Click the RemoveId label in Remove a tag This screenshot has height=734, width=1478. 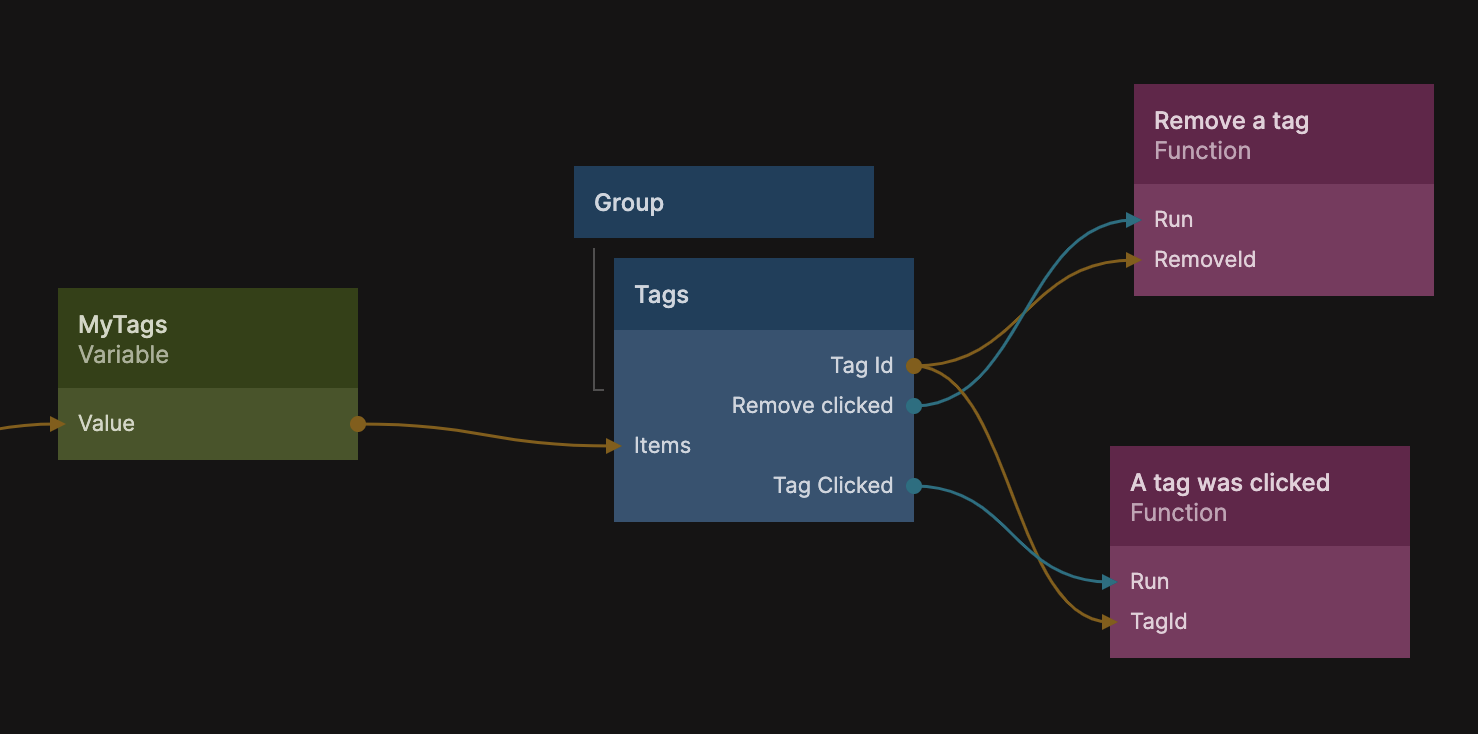(1204, 260)
